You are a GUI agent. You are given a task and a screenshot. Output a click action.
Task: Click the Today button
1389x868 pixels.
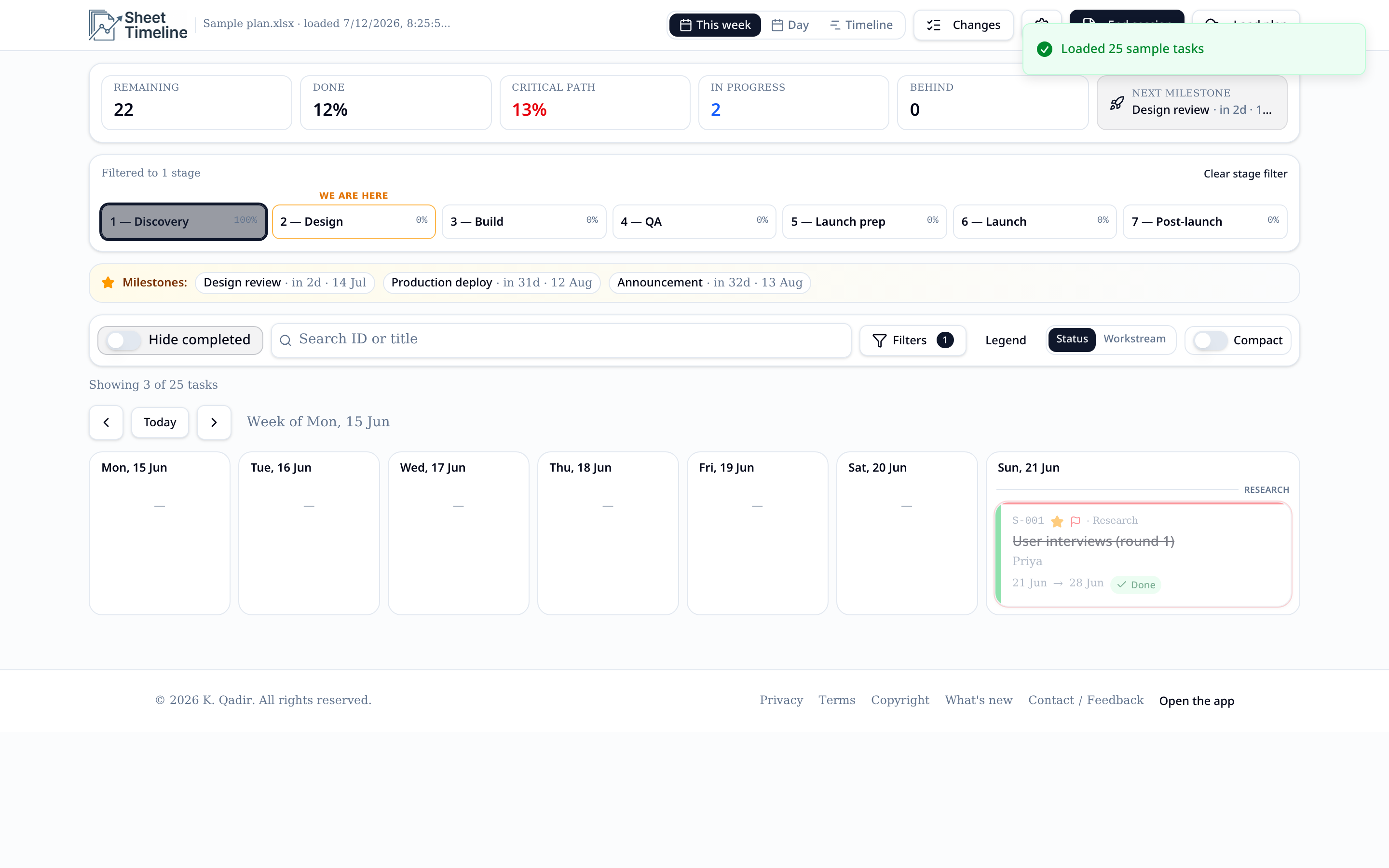coord(160,422)
